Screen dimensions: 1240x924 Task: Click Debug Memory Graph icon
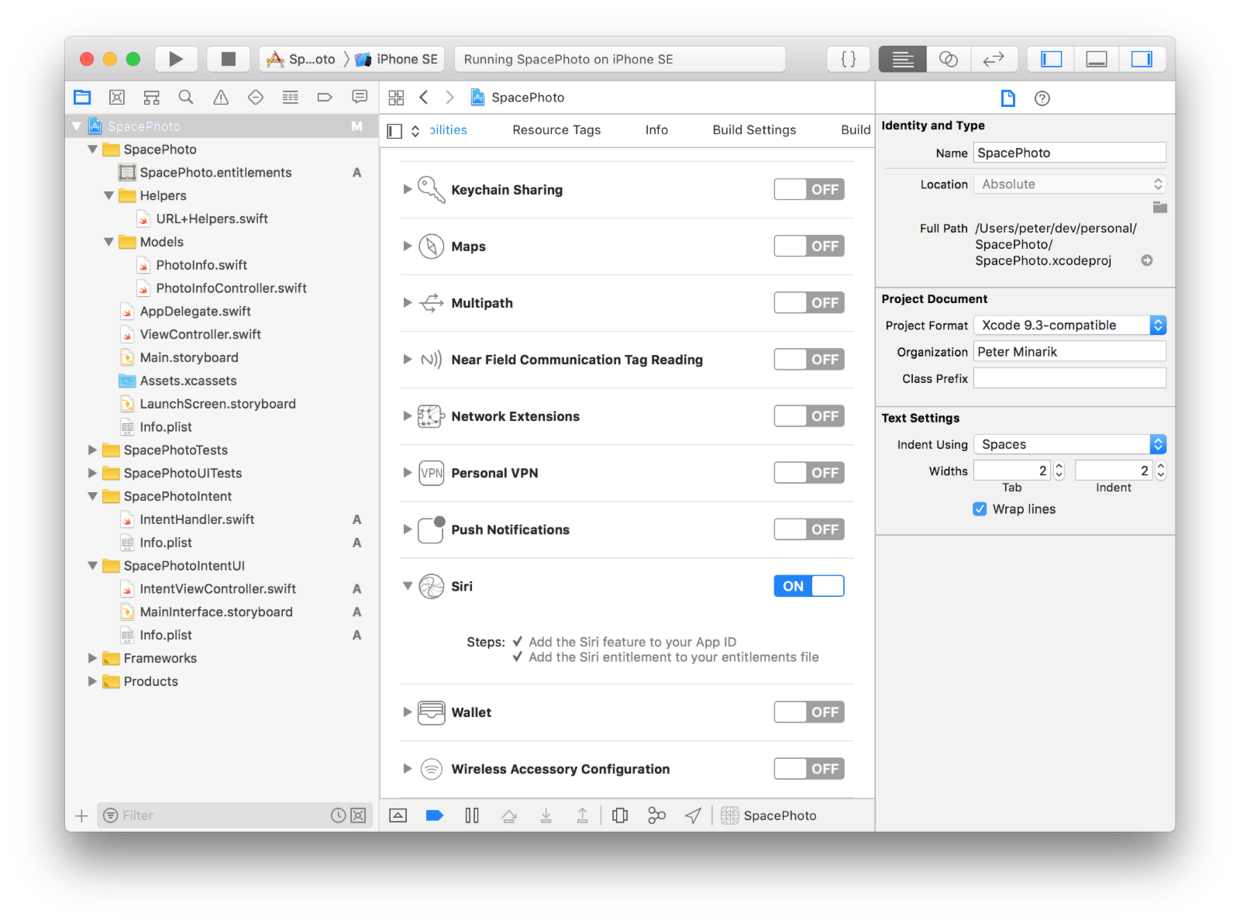[657, 815]
